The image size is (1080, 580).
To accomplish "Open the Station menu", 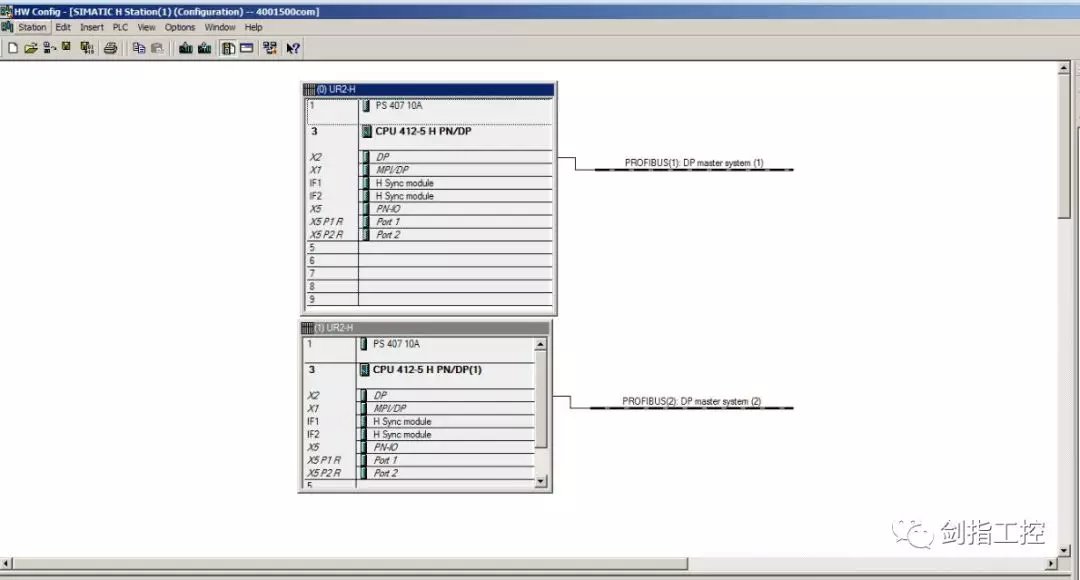I will tap(32, 27).
